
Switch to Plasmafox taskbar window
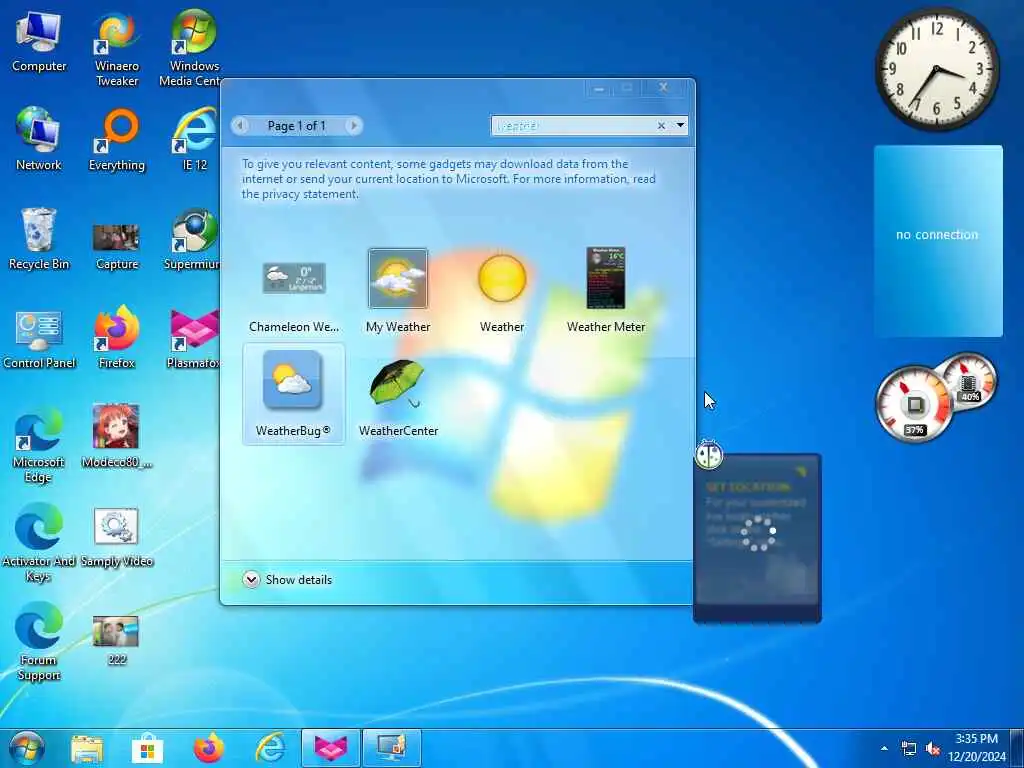[x=330, y=748]
